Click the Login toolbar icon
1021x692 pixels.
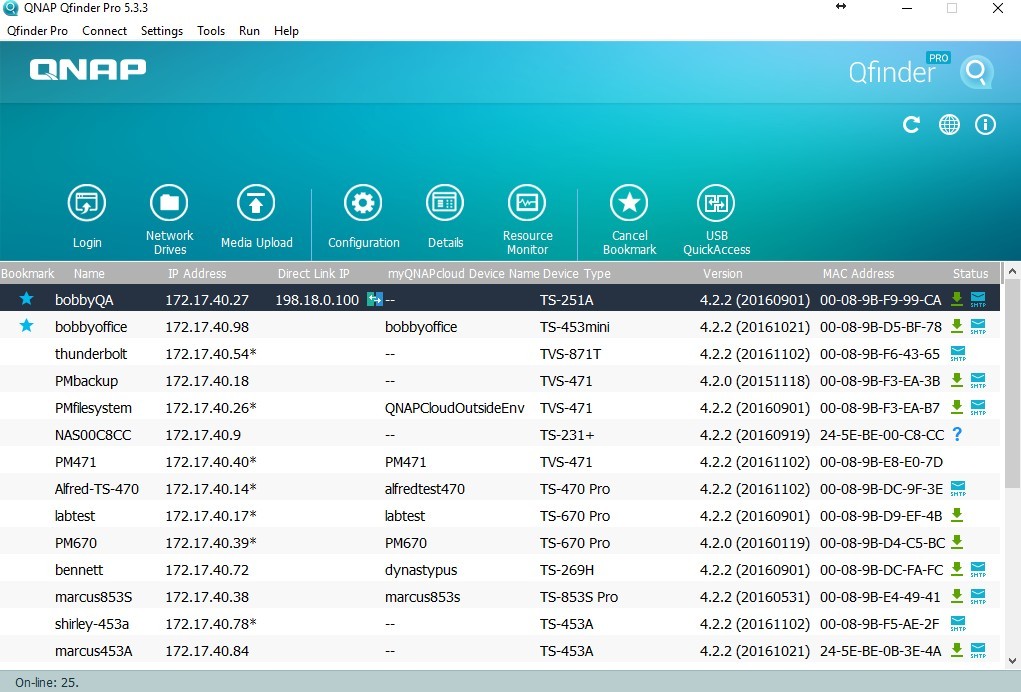[87, 204]
